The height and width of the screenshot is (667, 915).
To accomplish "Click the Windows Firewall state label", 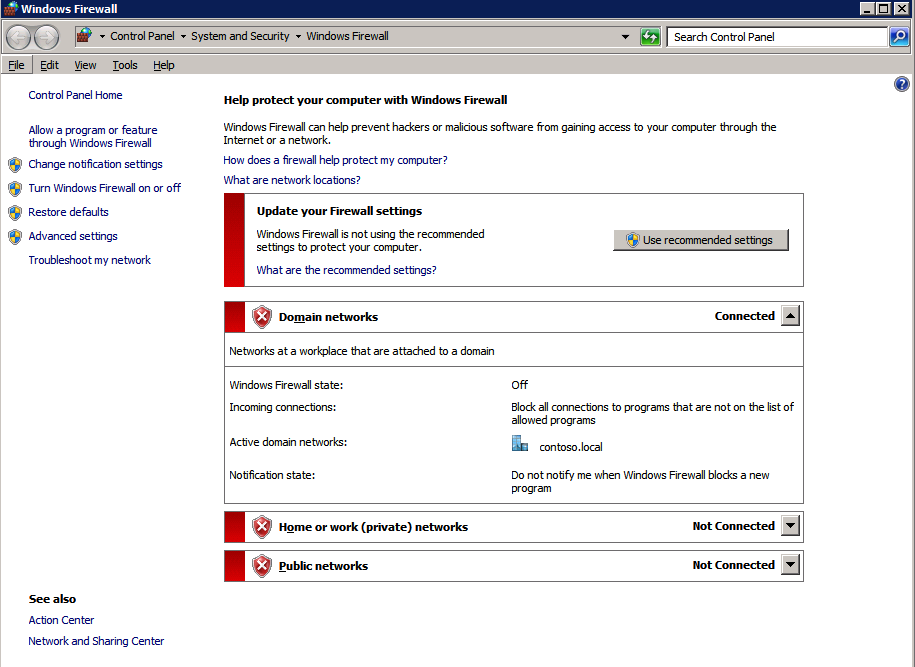I will (x=286, y=385).
